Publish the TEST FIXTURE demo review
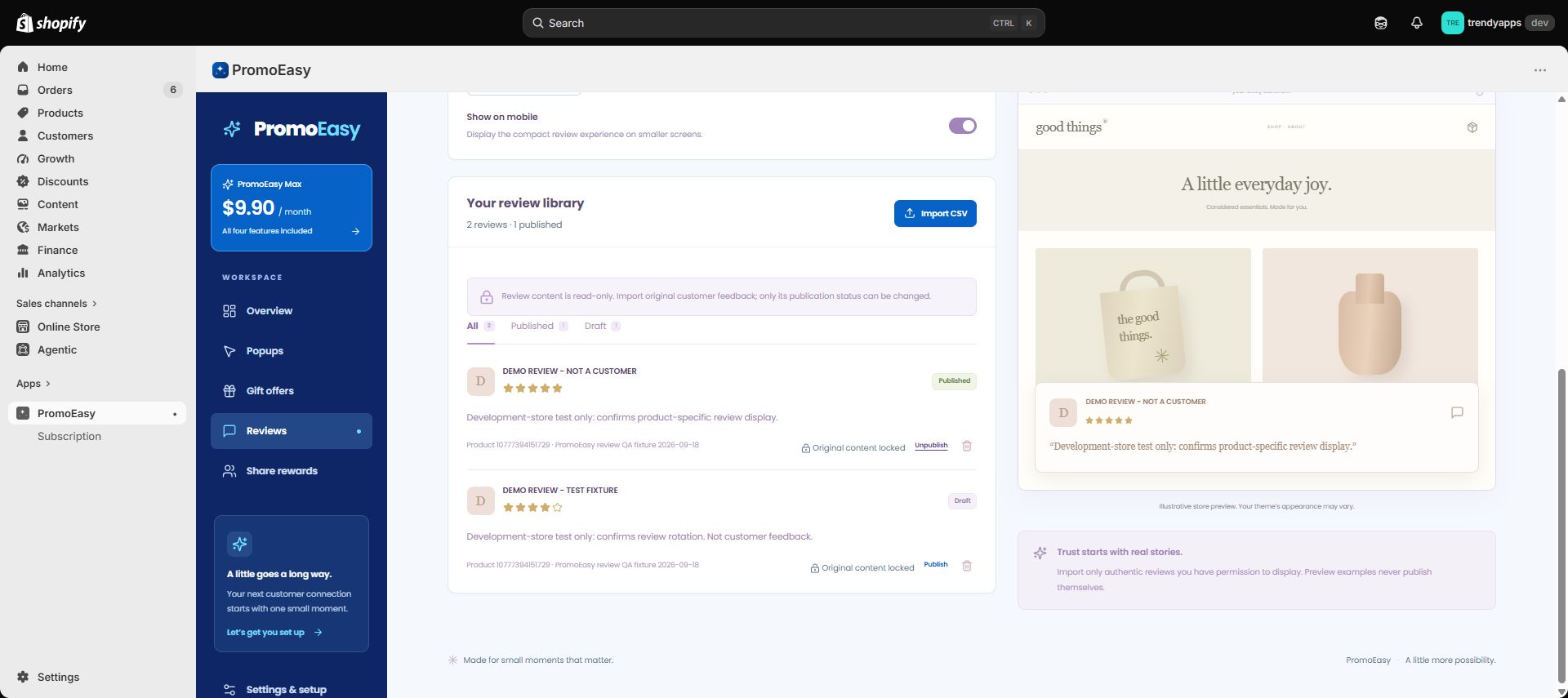The width and height of the screenshot is (1568, 698). tap(936, 565)
